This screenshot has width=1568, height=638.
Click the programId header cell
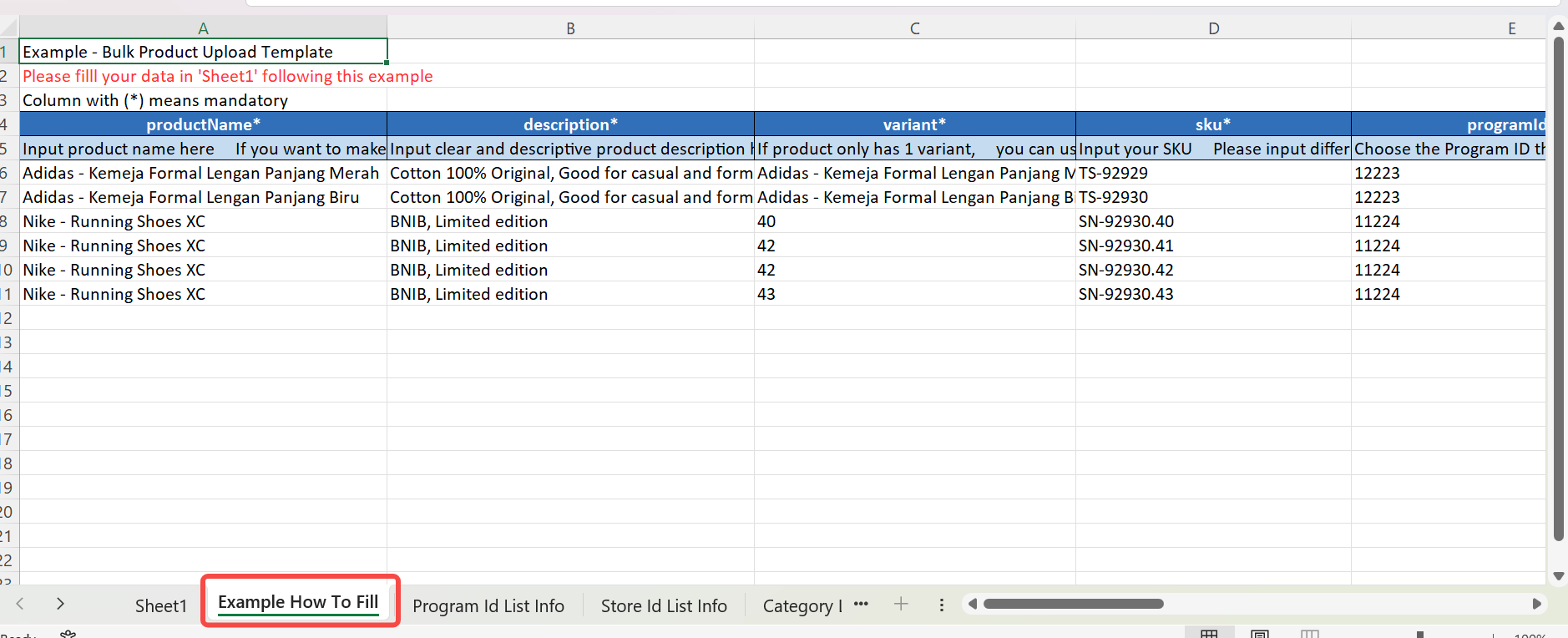[1448, 124]
